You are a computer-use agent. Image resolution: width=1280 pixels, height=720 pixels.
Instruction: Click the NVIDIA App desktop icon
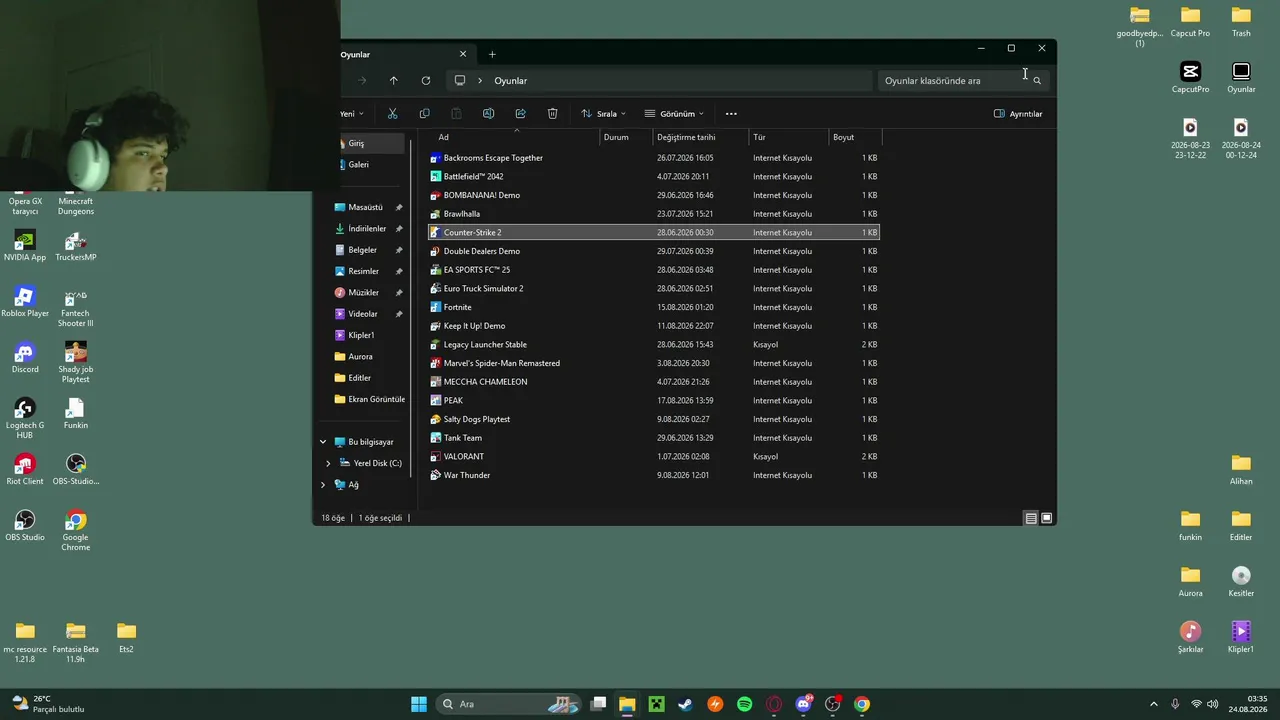click(25, 246)
